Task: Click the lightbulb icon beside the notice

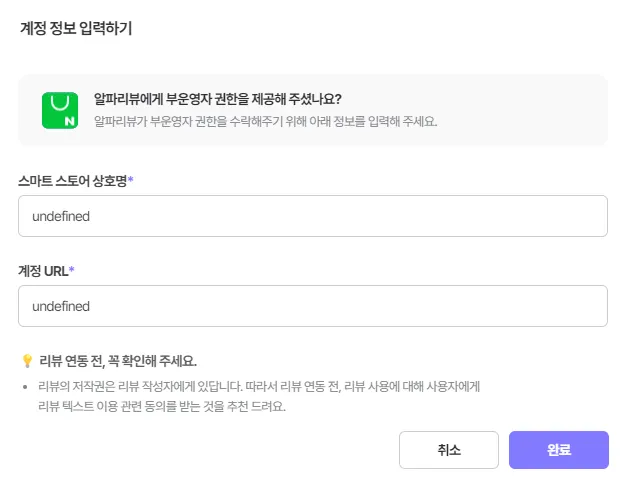Action: coord(27,361)
